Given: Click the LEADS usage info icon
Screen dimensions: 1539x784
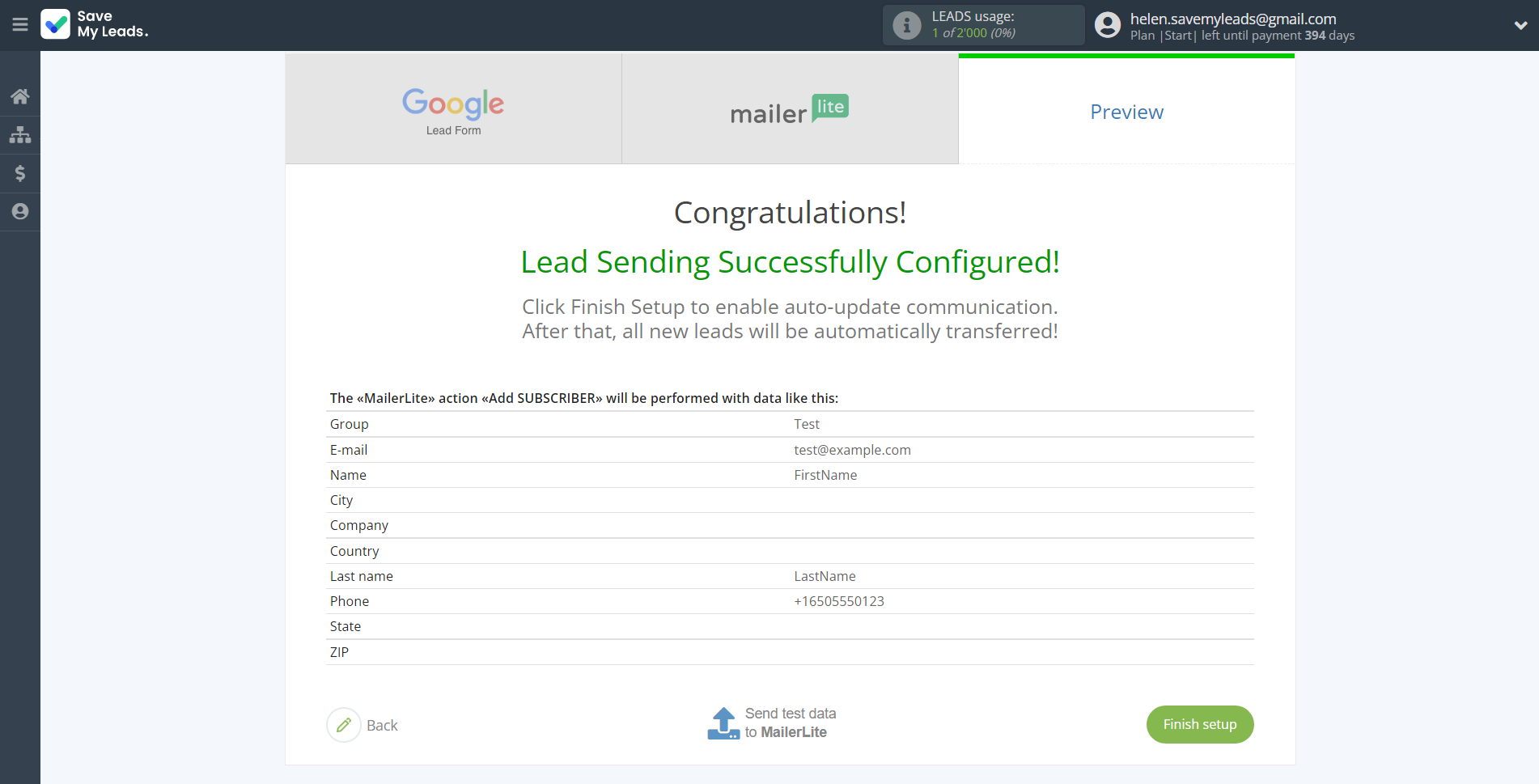Looking at the screenshot, I should (x=907, y=25).
